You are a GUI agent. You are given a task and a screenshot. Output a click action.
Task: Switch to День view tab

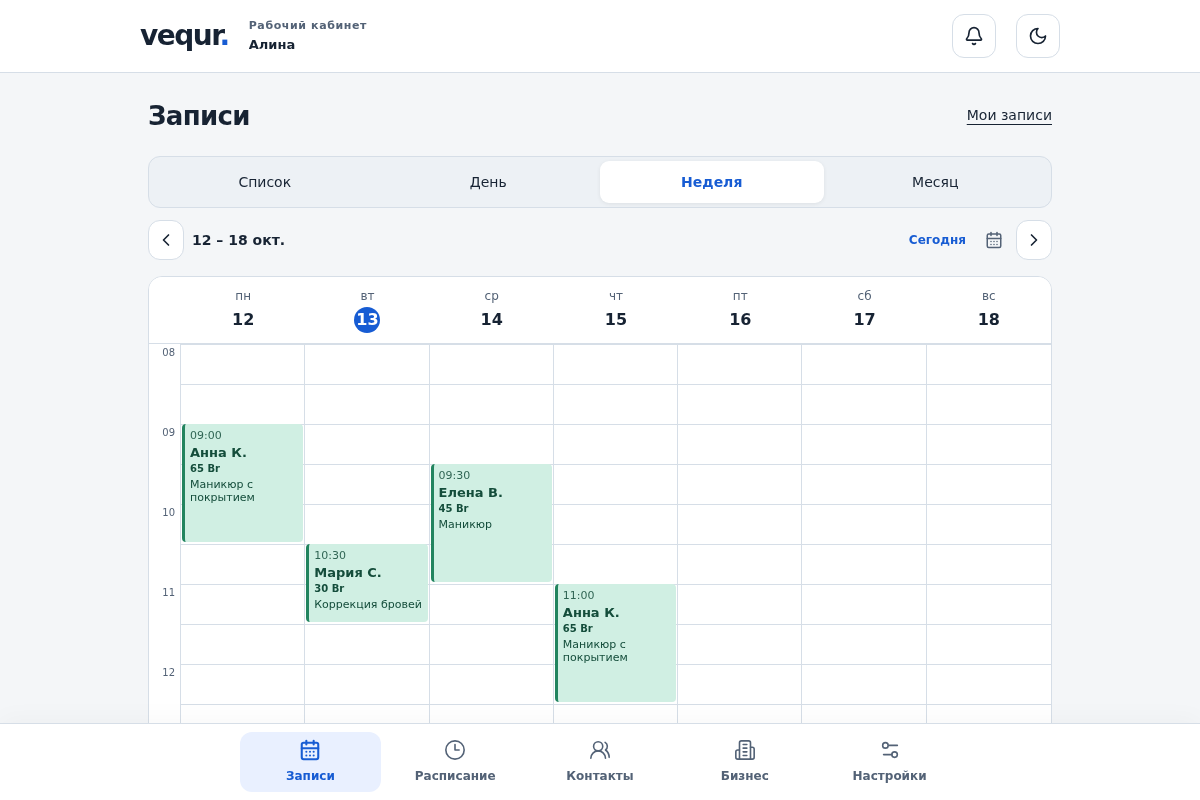coord(488,182)
